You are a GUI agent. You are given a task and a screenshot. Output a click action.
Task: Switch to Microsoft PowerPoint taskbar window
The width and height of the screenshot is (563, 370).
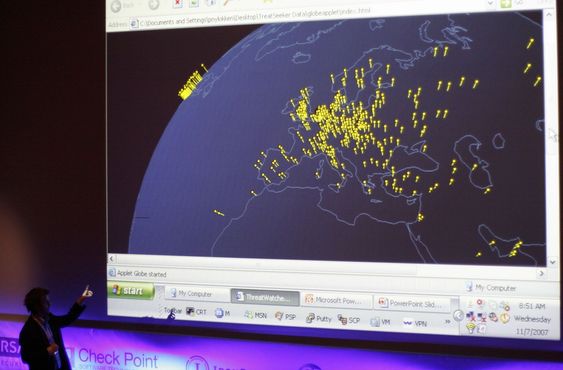pyautogui.click(x=336, y=300)
